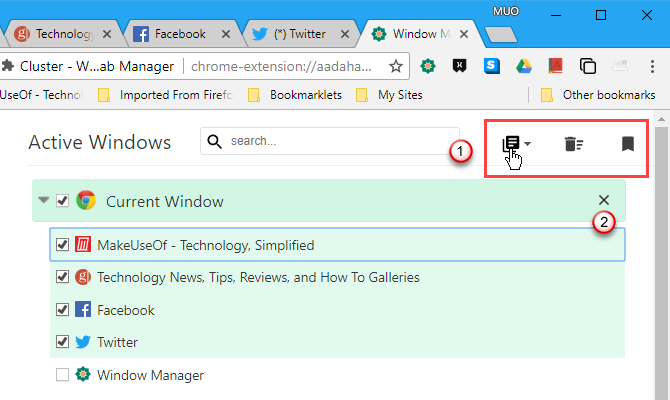This screenshot has height=400, width=670.
Task: Star this page in the address bar
Action: tap(396, 67)
